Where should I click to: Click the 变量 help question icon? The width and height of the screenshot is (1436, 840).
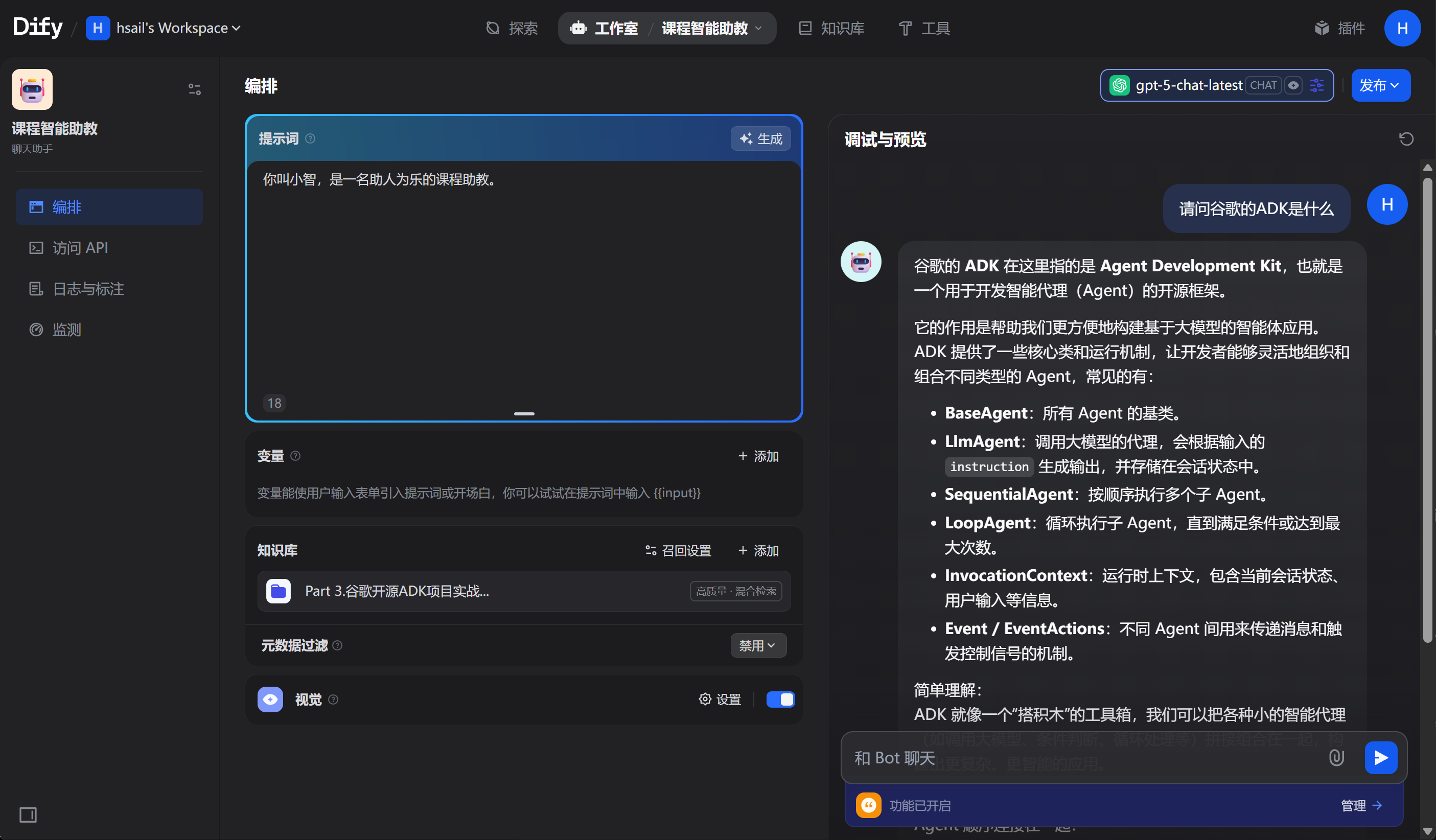pos(295,456)
